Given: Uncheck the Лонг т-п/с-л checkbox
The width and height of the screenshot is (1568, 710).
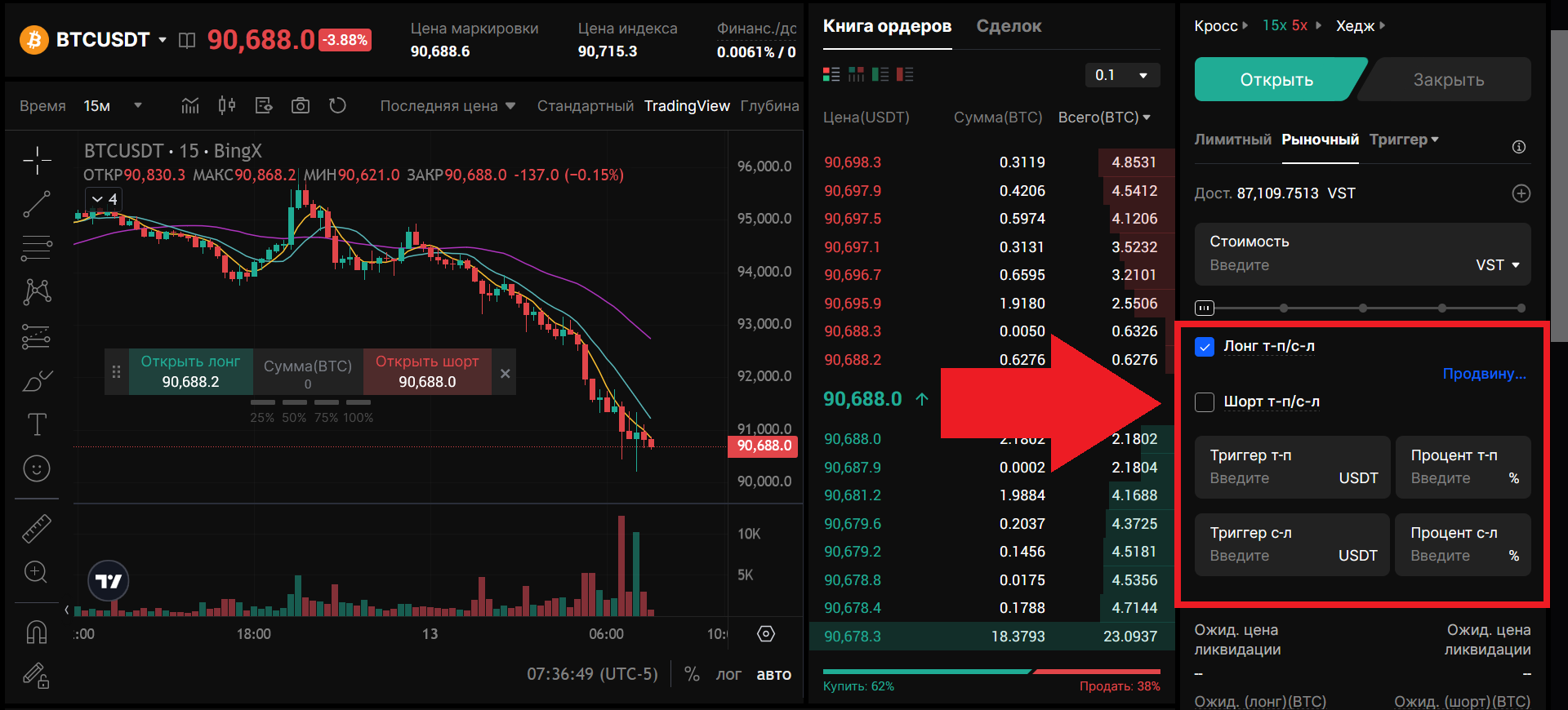Looking at the screenshot, I should coord(1205,347).
